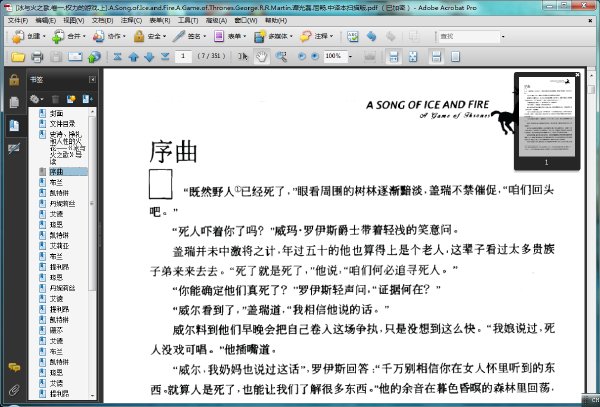Click the zoom out button
This screenshot has height=407, width=600.
(x=302, y=57)
